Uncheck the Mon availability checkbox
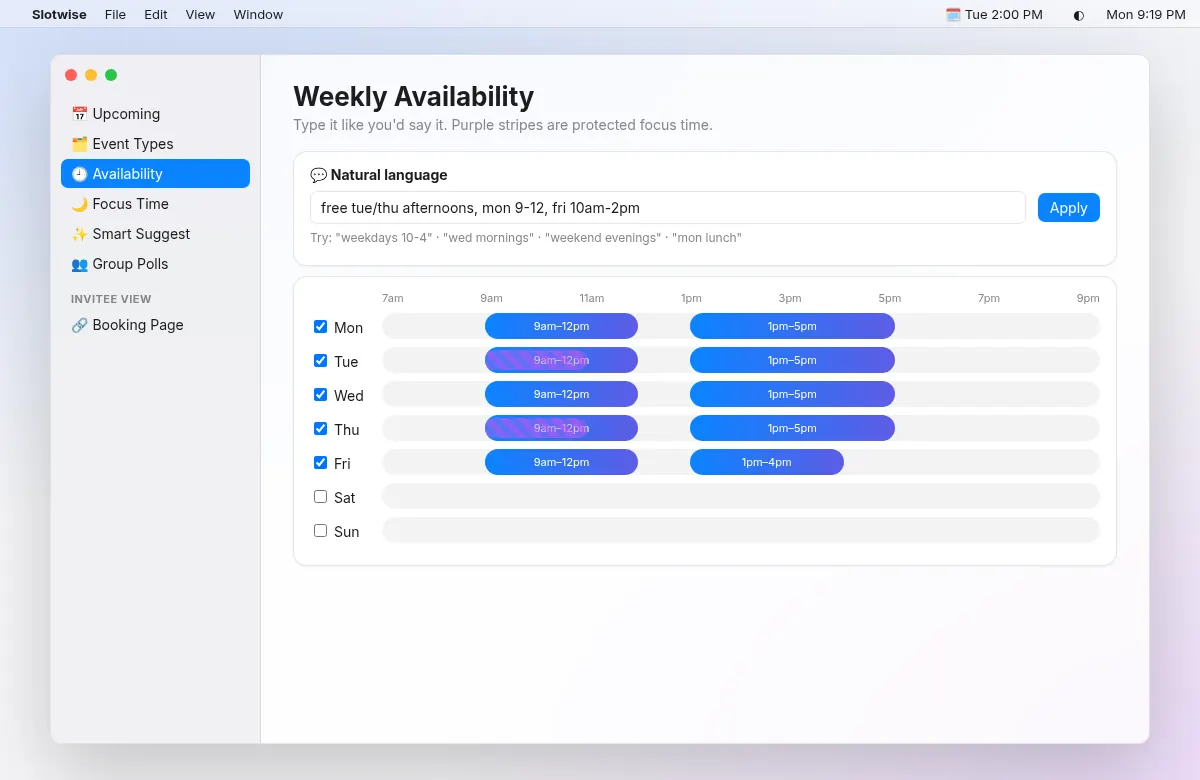This screenshot has height=780, width=1200. click(x=320, y=326)
